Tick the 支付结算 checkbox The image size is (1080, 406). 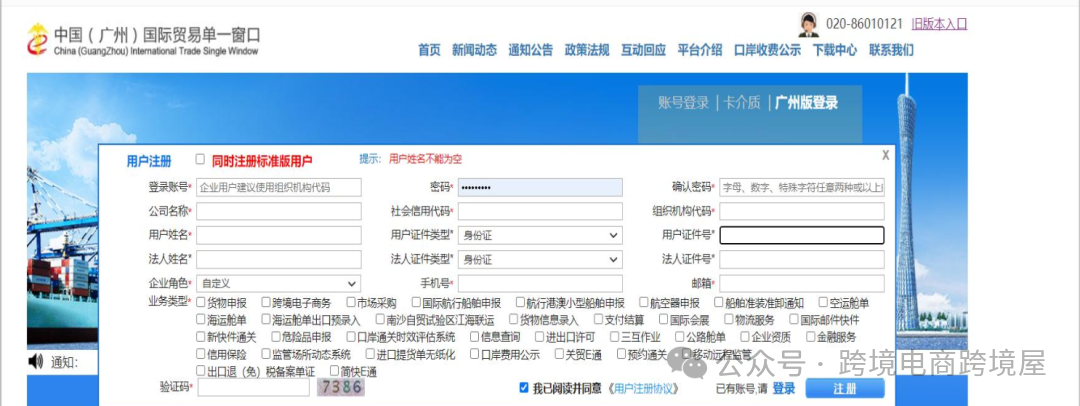click(x=599, y=319)
